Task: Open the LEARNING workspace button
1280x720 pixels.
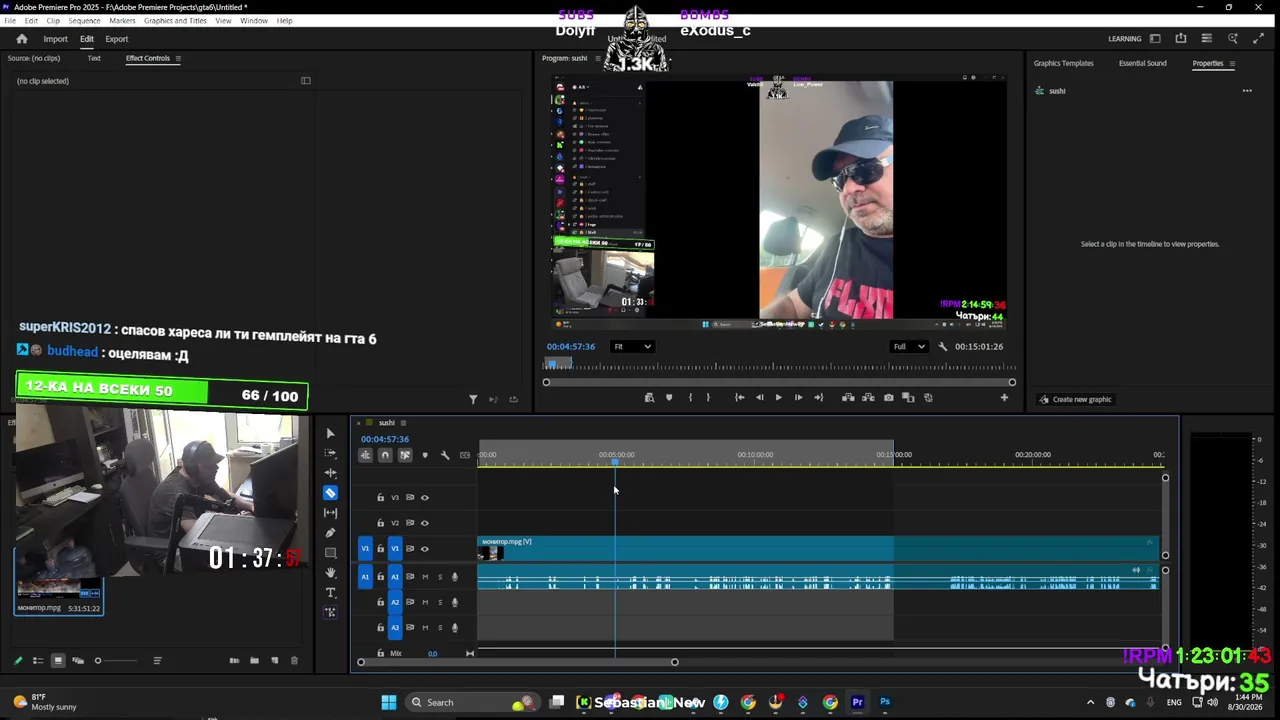Action: coord(1124,39)
